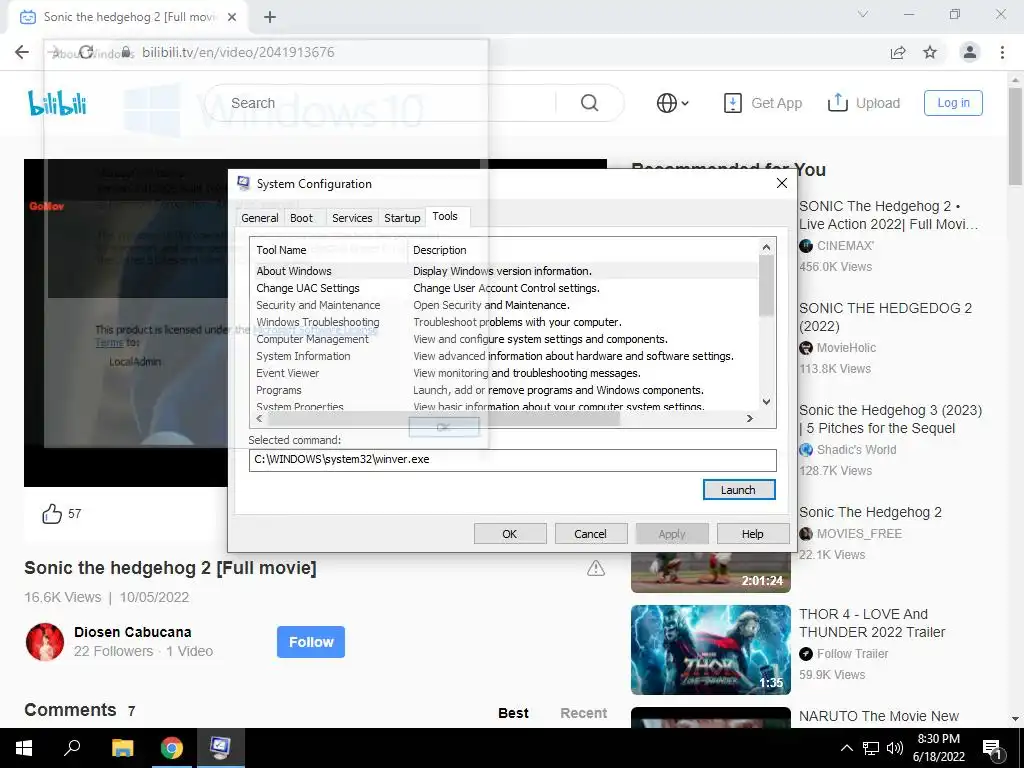Click the Description column header
The image size is (1024, 768).
(x=583, y=250)
